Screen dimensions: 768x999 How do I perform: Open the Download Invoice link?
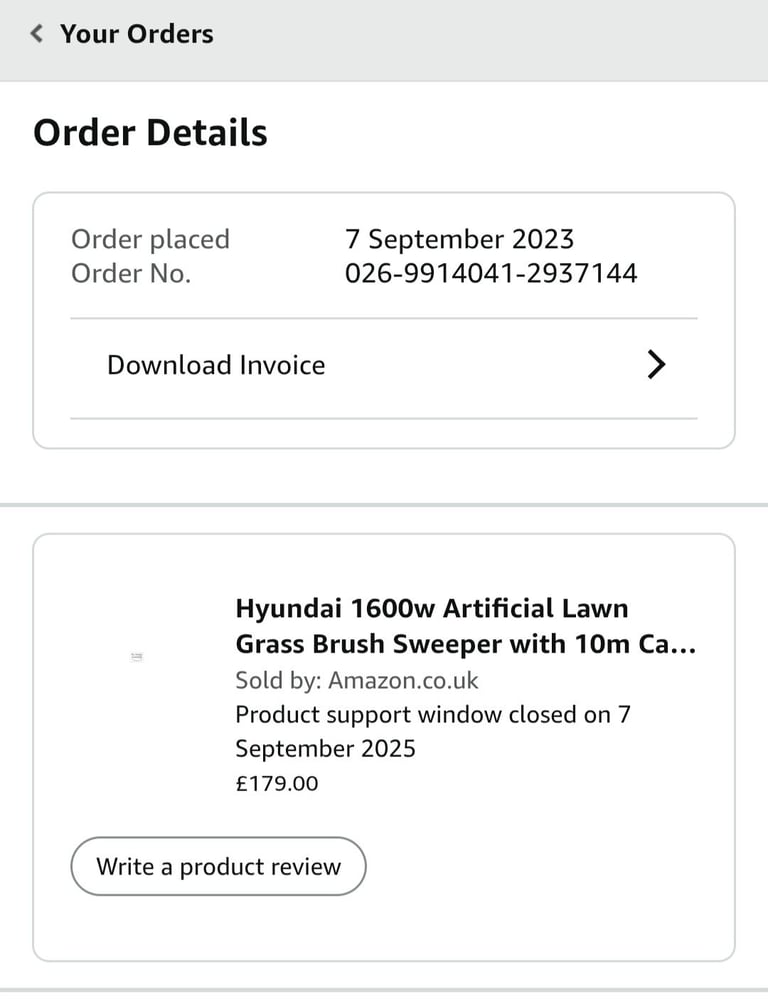tap(215, 365)
